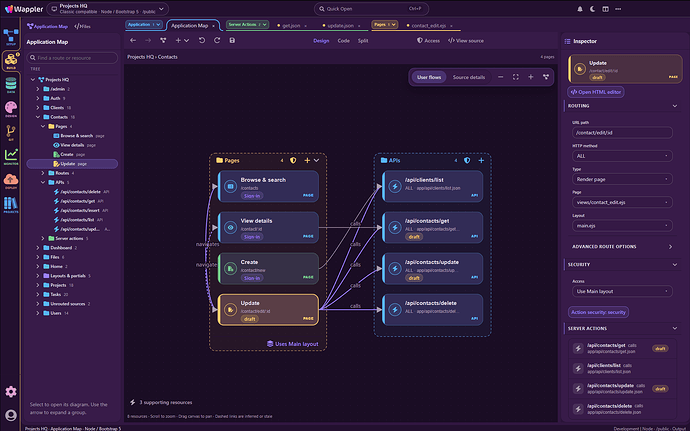Open the Page dropdown views/contact_edit.ejs
Image resolution: width=690 pixels, height=431 pixels.
tap(622, 203)
